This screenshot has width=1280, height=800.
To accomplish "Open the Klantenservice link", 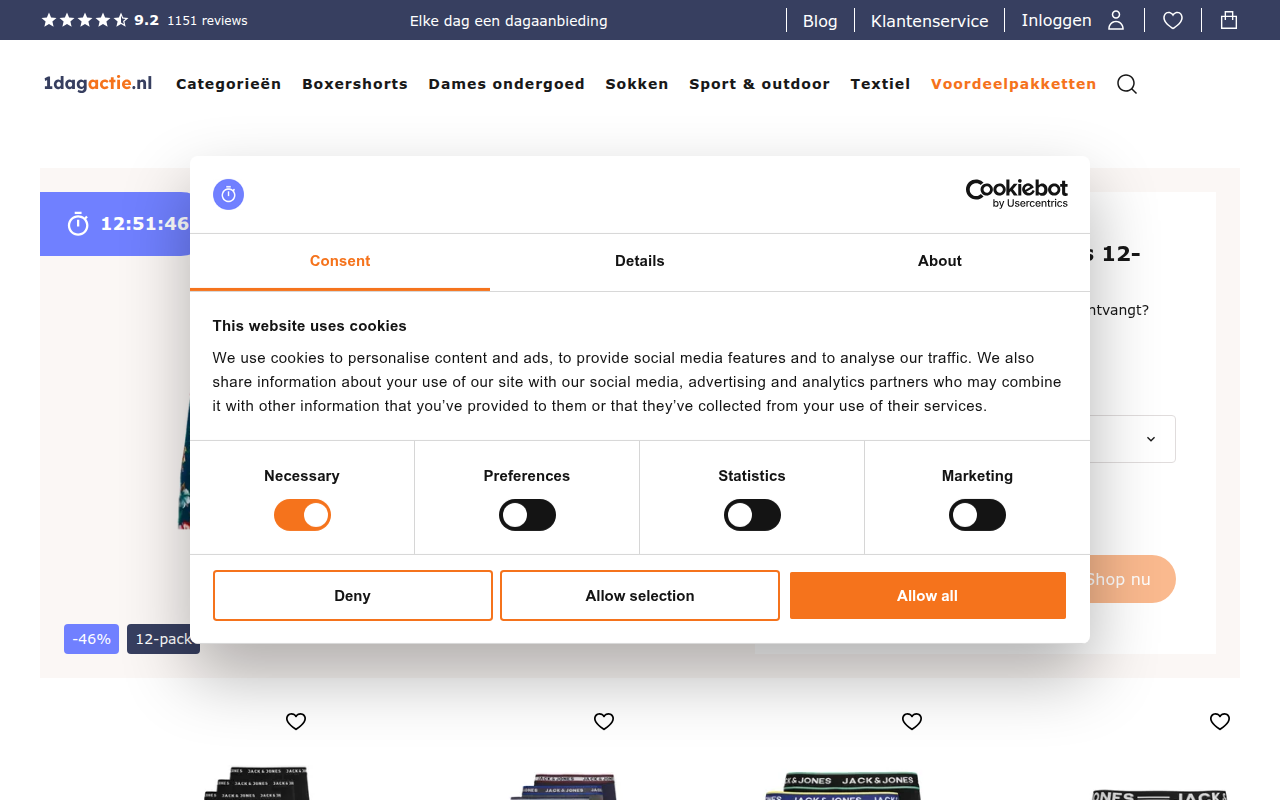I will coord(930,21).
